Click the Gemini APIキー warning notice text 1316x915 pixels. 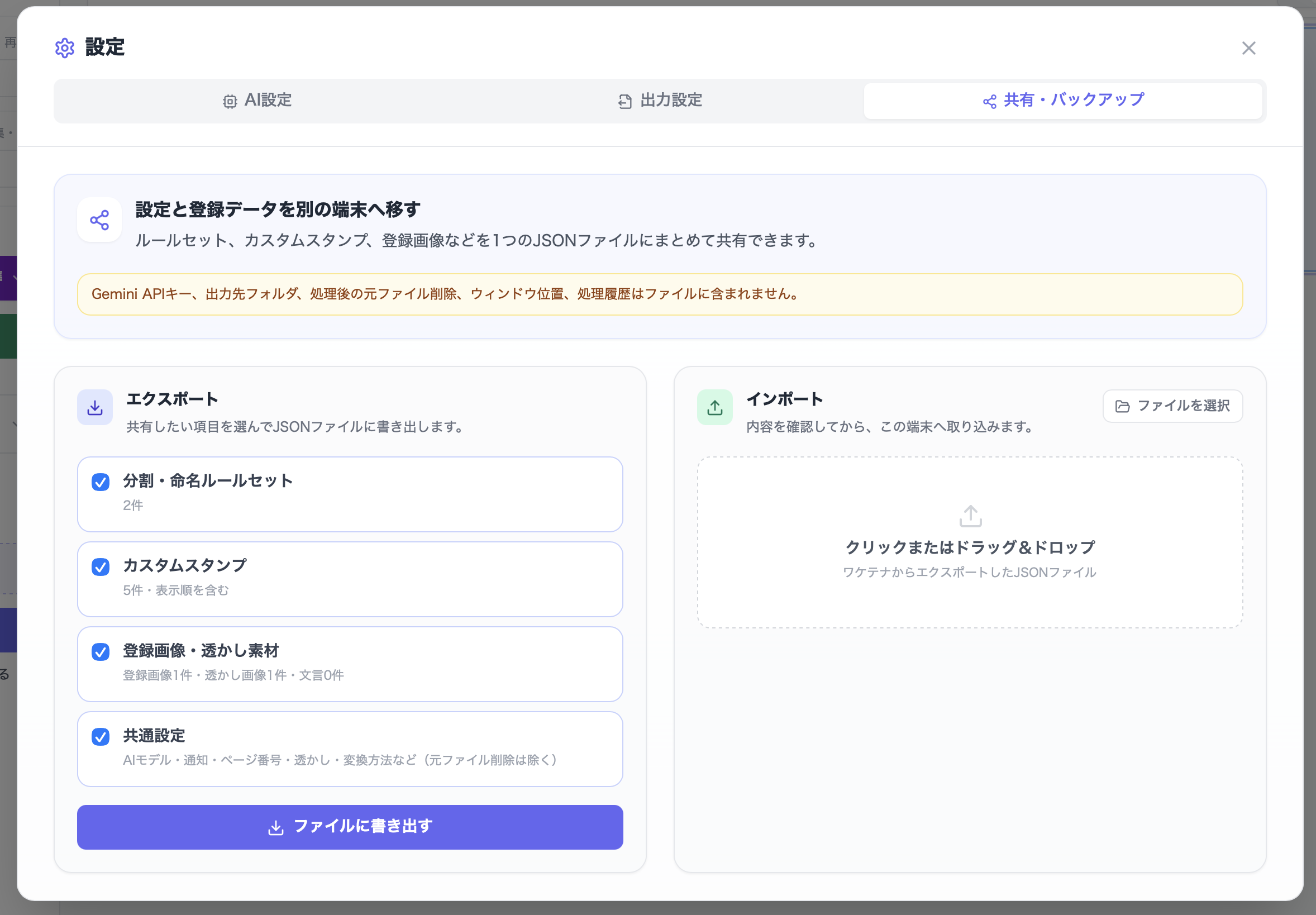pyautogui.click(x=445, y=294)
